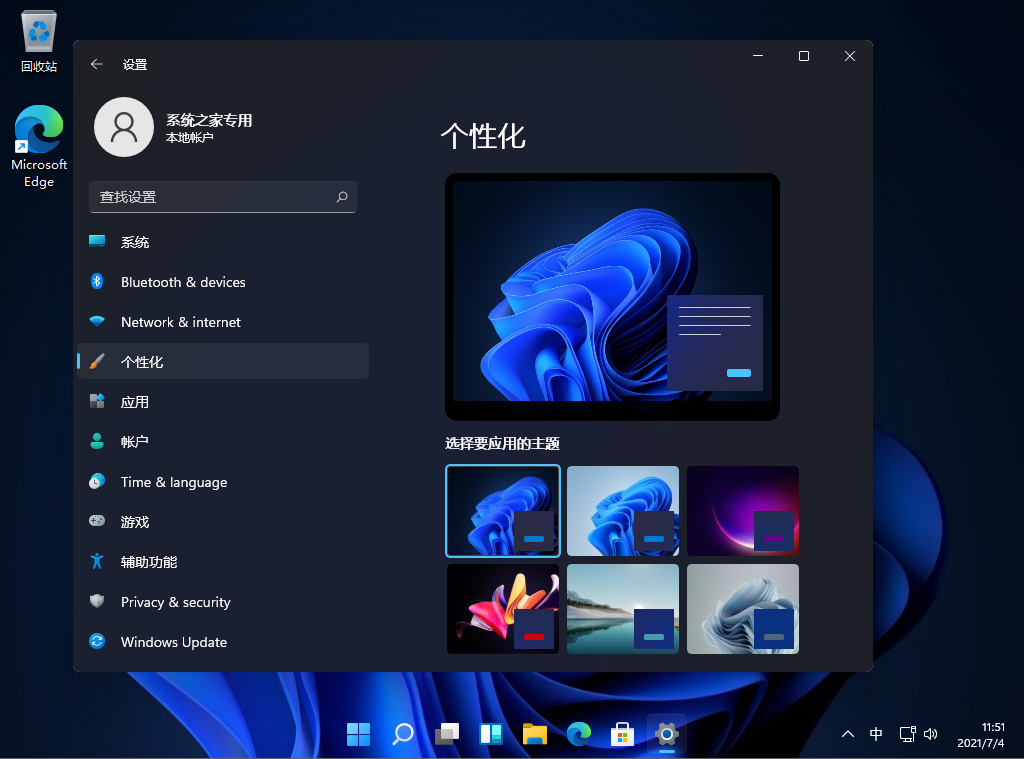Click the search magnifier icon in settings box
Image resolution: width=1024 pixels, height=759 pixels.
341,197
